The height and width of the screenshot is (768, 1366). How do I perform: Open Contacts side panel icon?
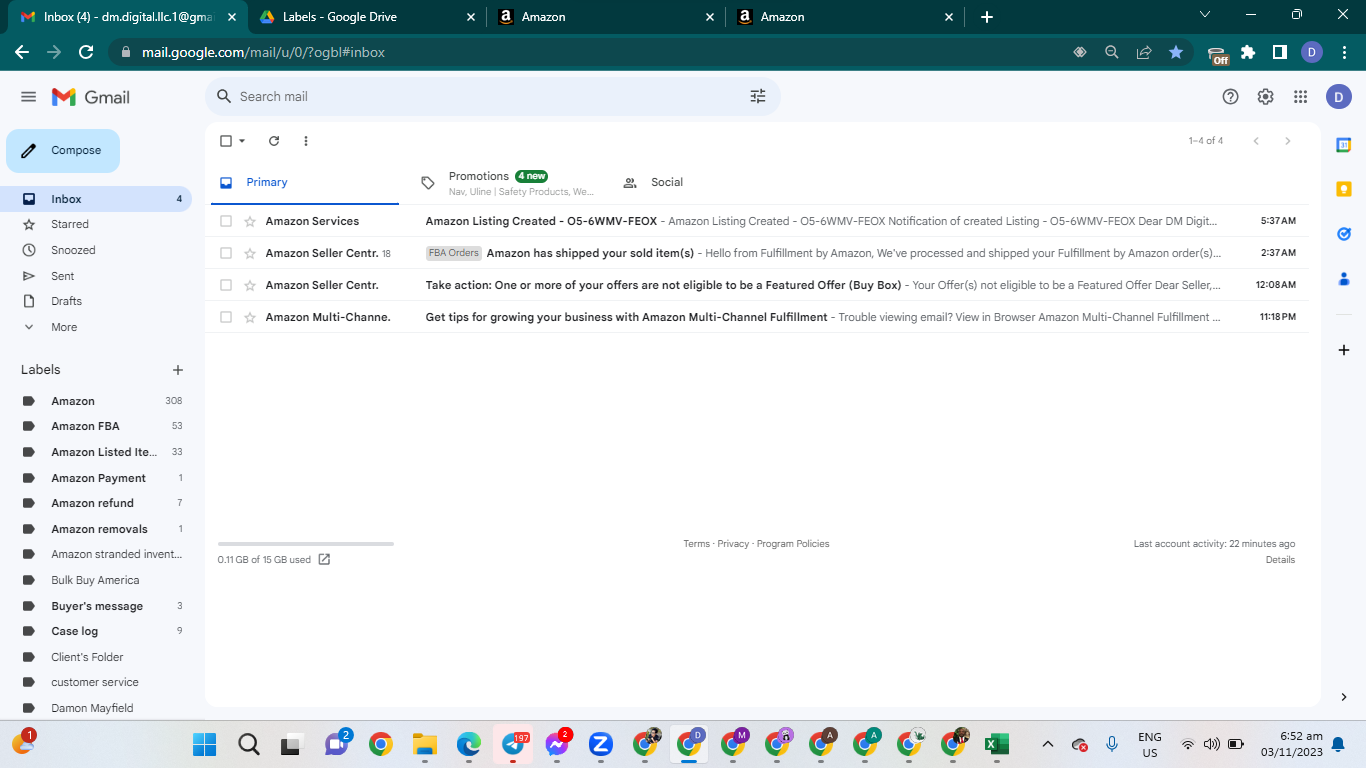coord(1344,279)
